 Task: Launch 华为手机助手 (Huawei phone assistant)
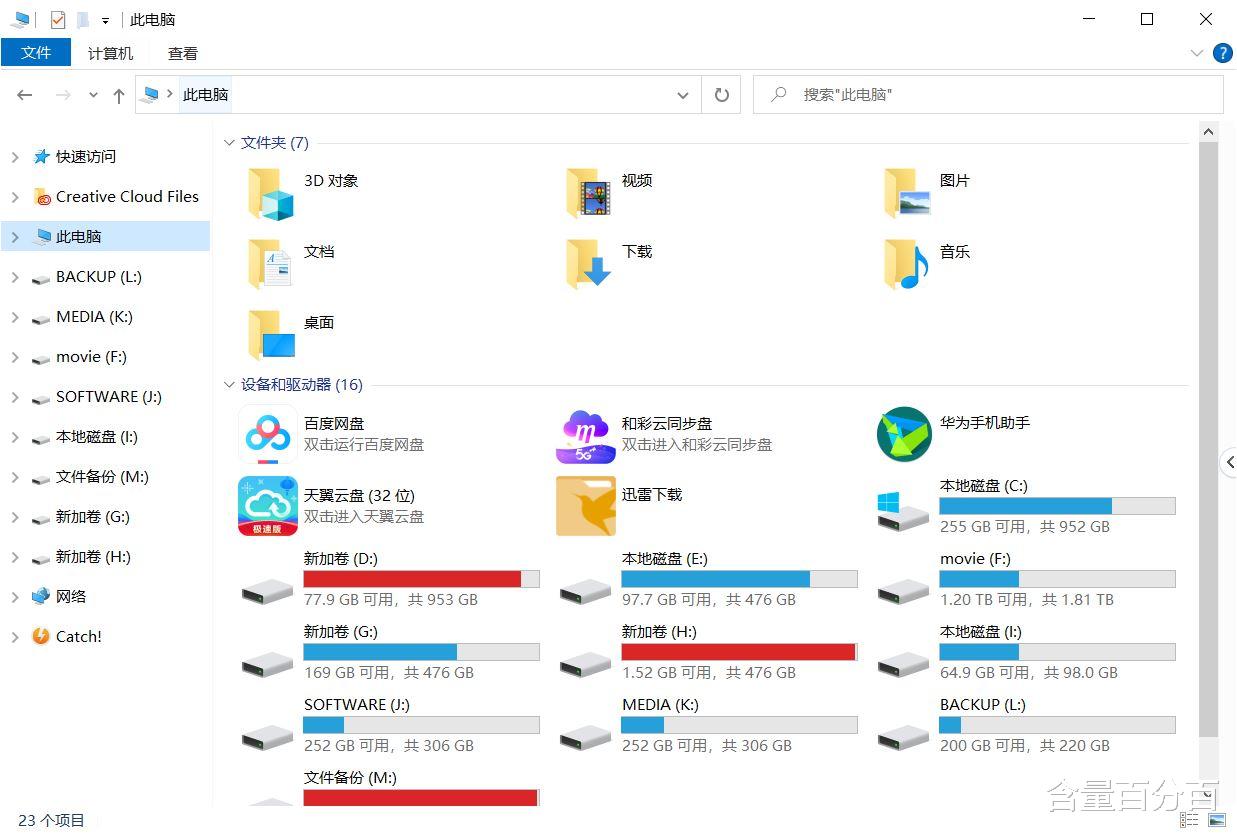984,423
